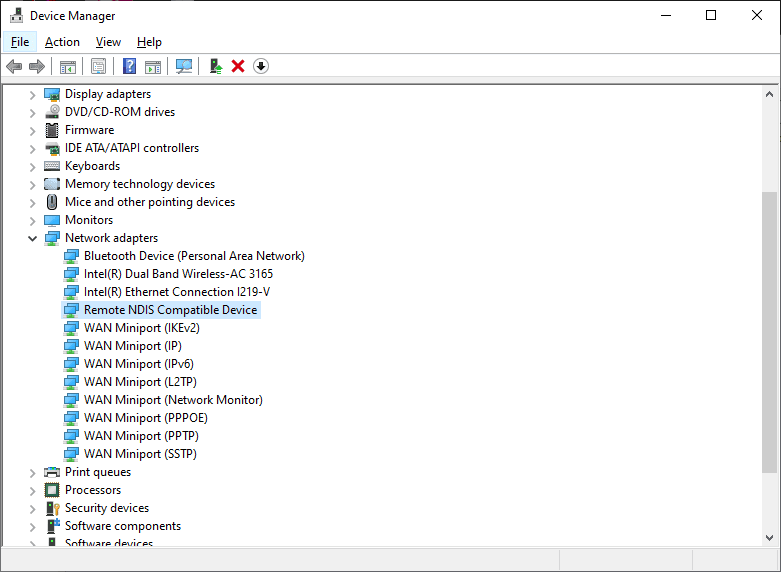Open the Help menu

click(x=149, y=42)
